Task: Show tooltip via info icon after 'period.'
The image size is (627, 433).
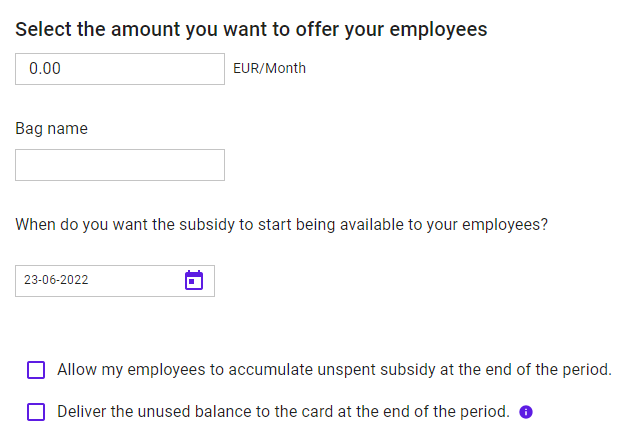Action: tap(526, 412)
